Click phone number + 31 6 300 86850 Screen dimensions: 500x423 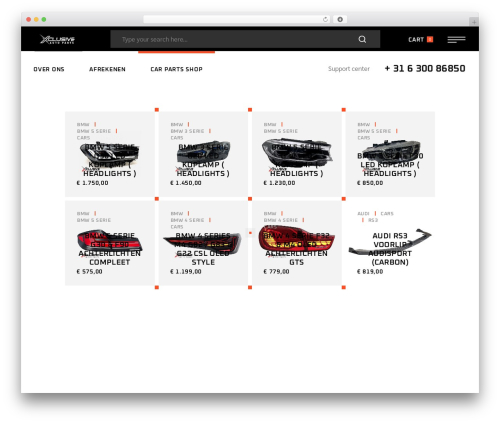[x=425, y=68]
